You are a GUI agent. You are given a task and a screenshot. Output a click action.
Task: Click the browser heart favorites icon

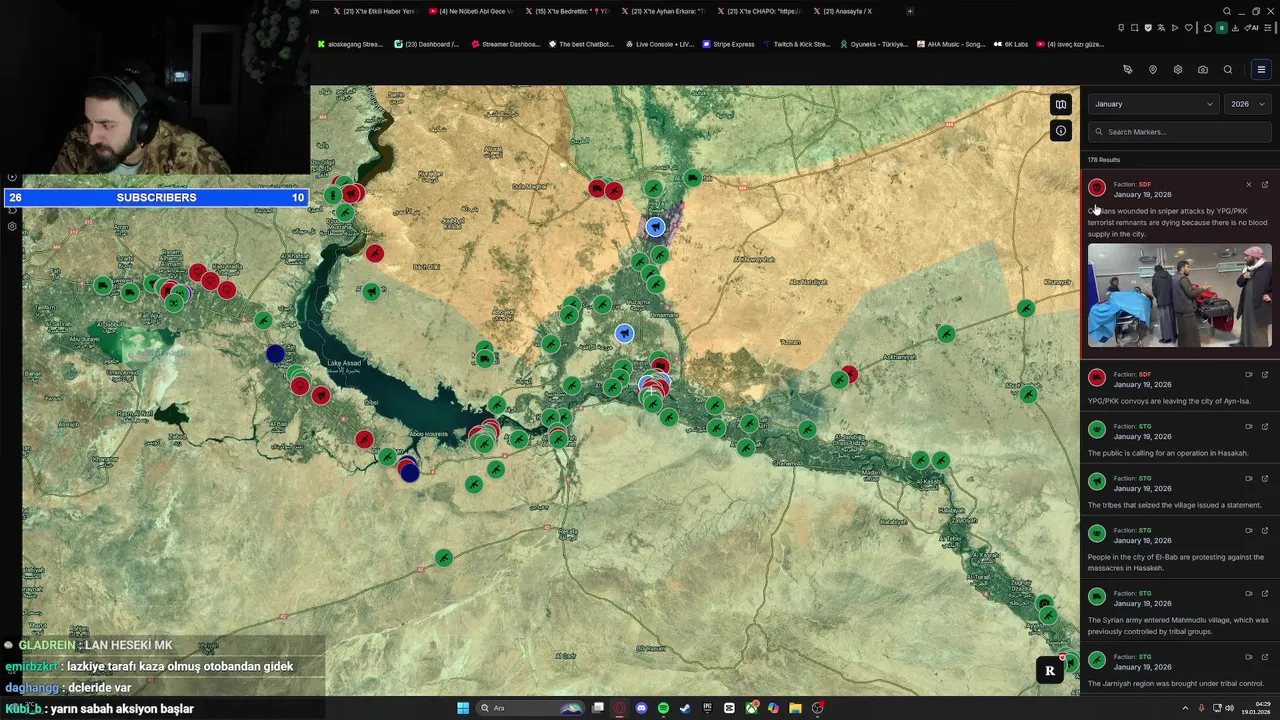coord(1189,28)
